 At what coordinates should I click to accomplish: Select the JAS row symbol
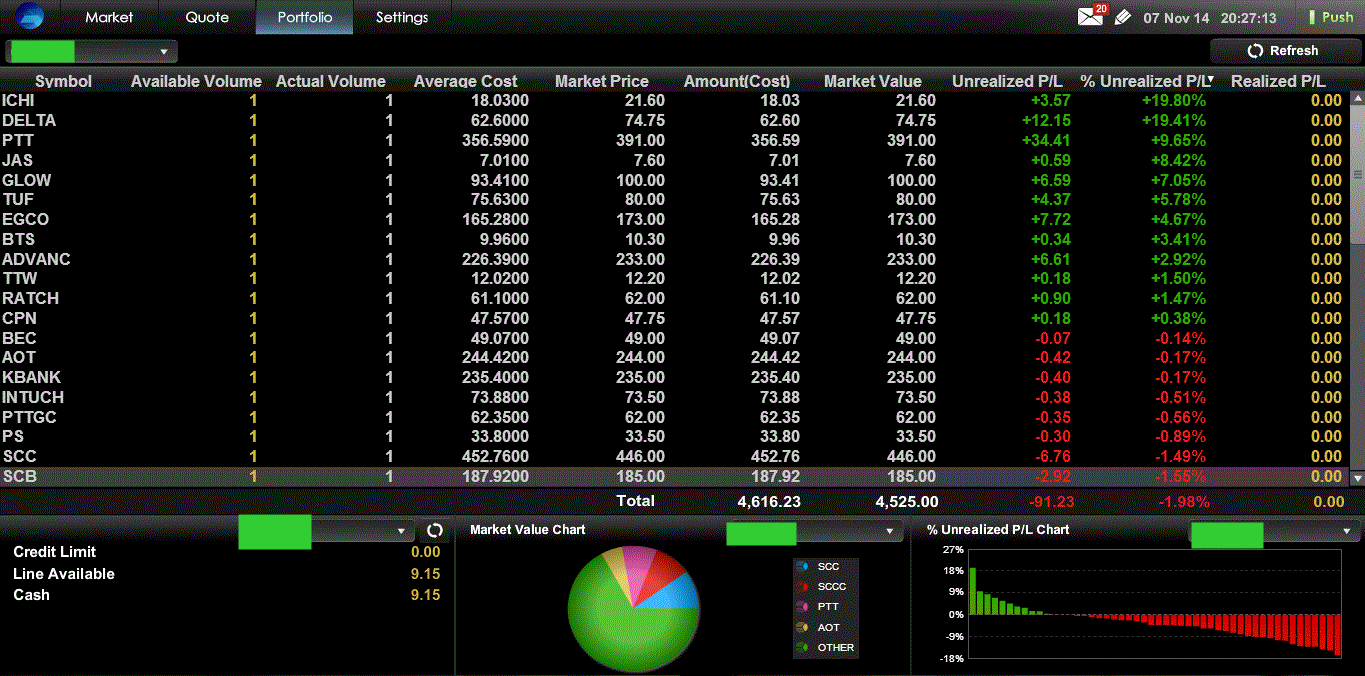click(17, 160)
